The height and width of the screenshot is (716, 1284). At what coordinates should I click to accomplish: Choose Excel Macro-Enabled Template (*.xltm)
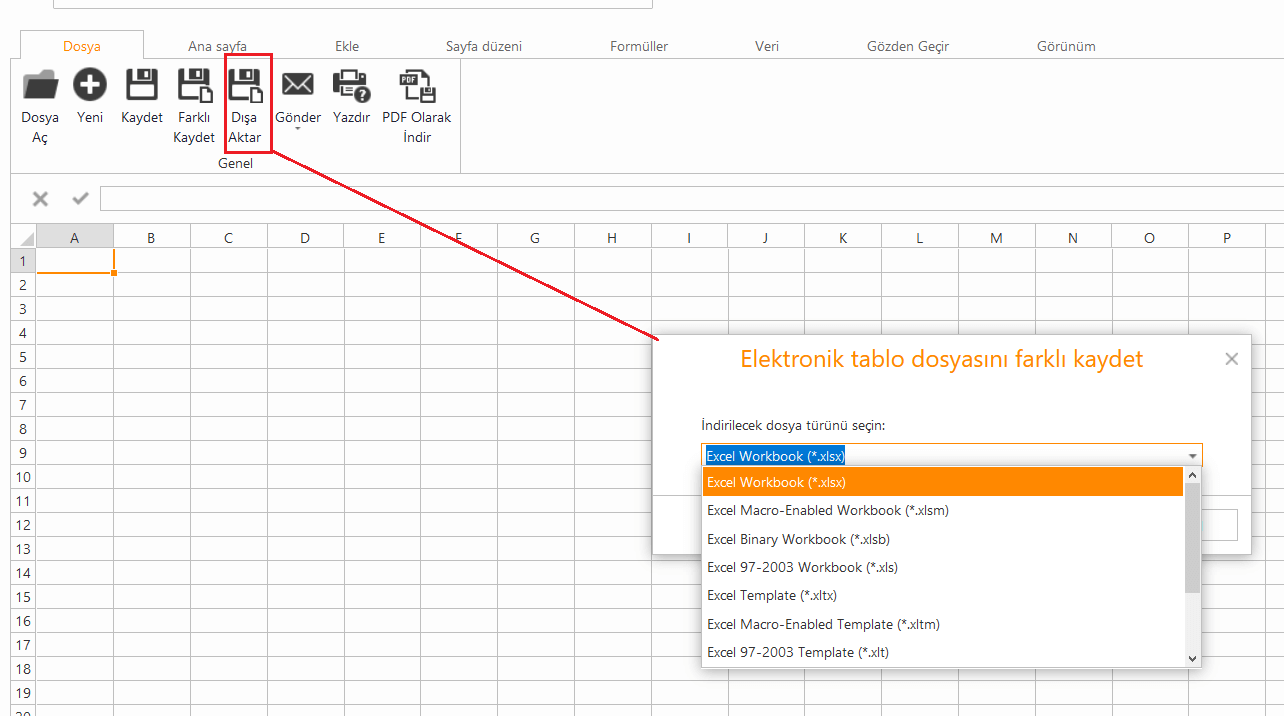(x=942, y=624)
